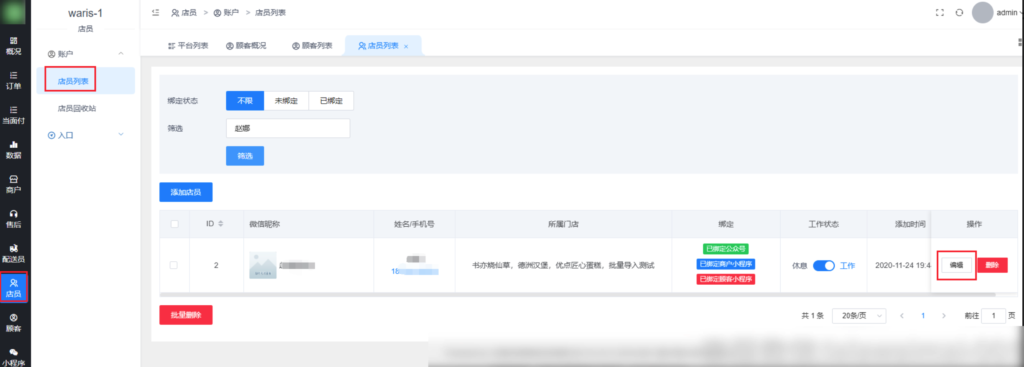Viewport: 1024px width, 367px height.
Task: Open the 配送员 courier sidebar icon
Action: 13,253
